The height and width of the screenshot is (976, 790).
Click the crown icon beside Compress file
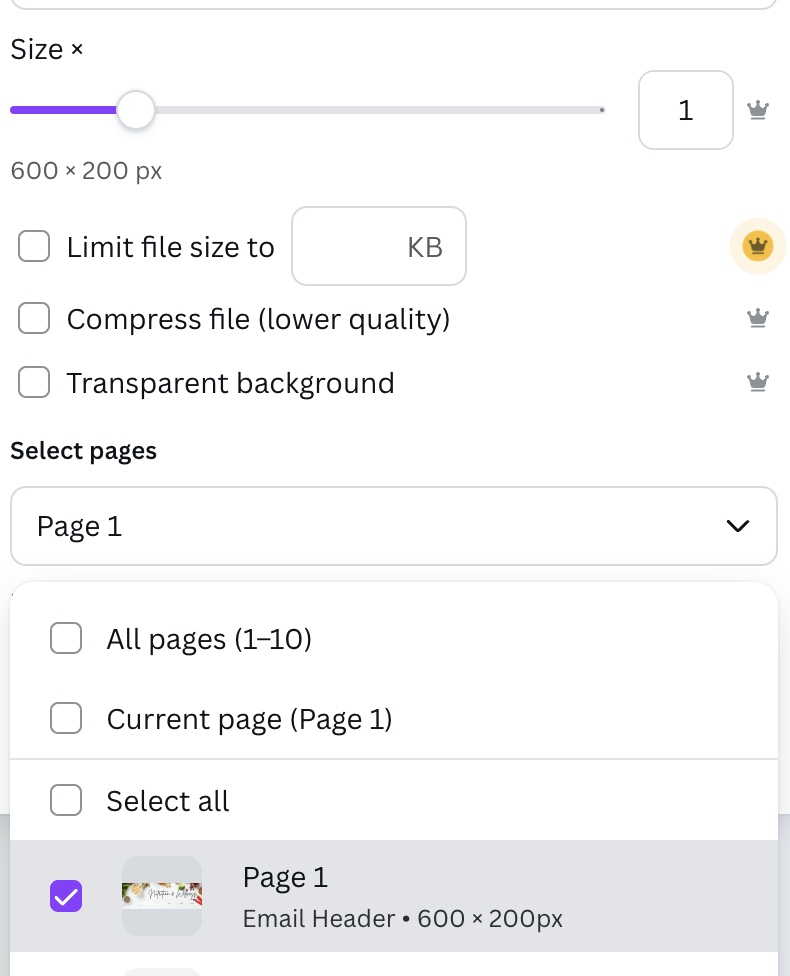pos(758,318)
